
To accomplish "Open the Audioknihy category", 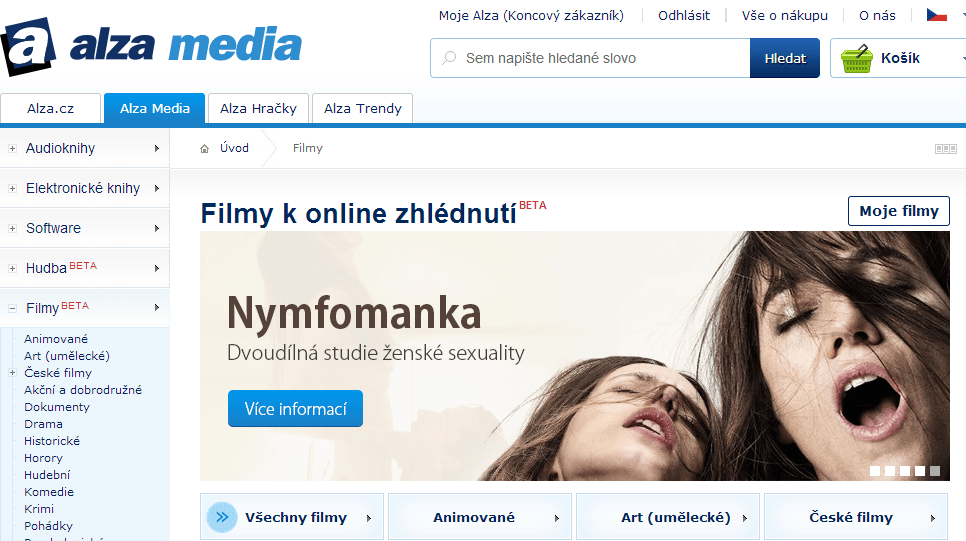I will (60, 148).
